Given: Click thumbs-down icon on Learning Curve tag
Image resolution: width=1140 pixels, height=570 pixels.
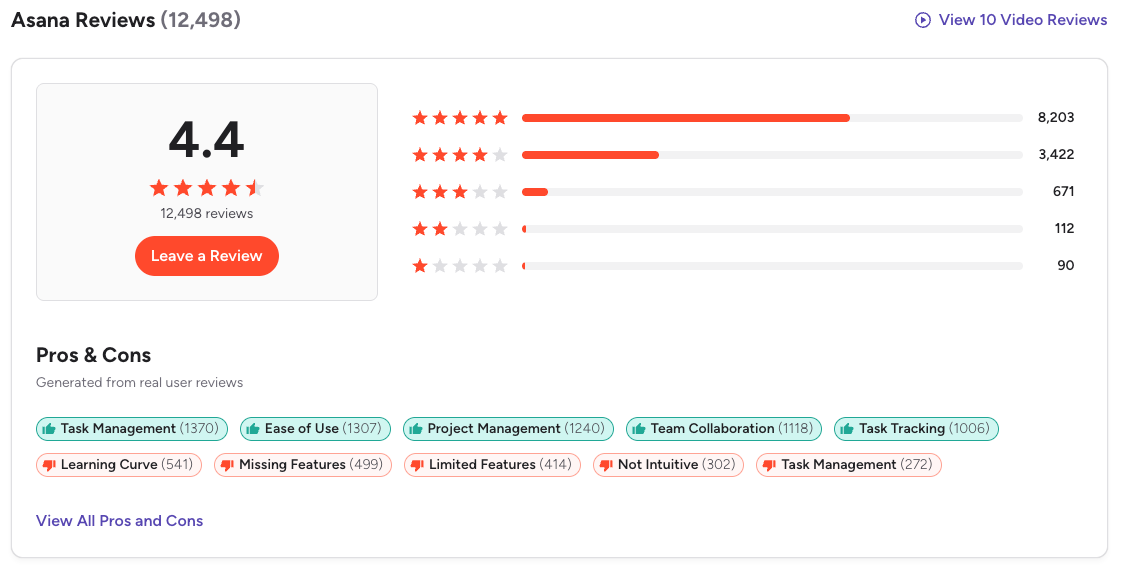Looking at the screenshot, I should 49,465.
